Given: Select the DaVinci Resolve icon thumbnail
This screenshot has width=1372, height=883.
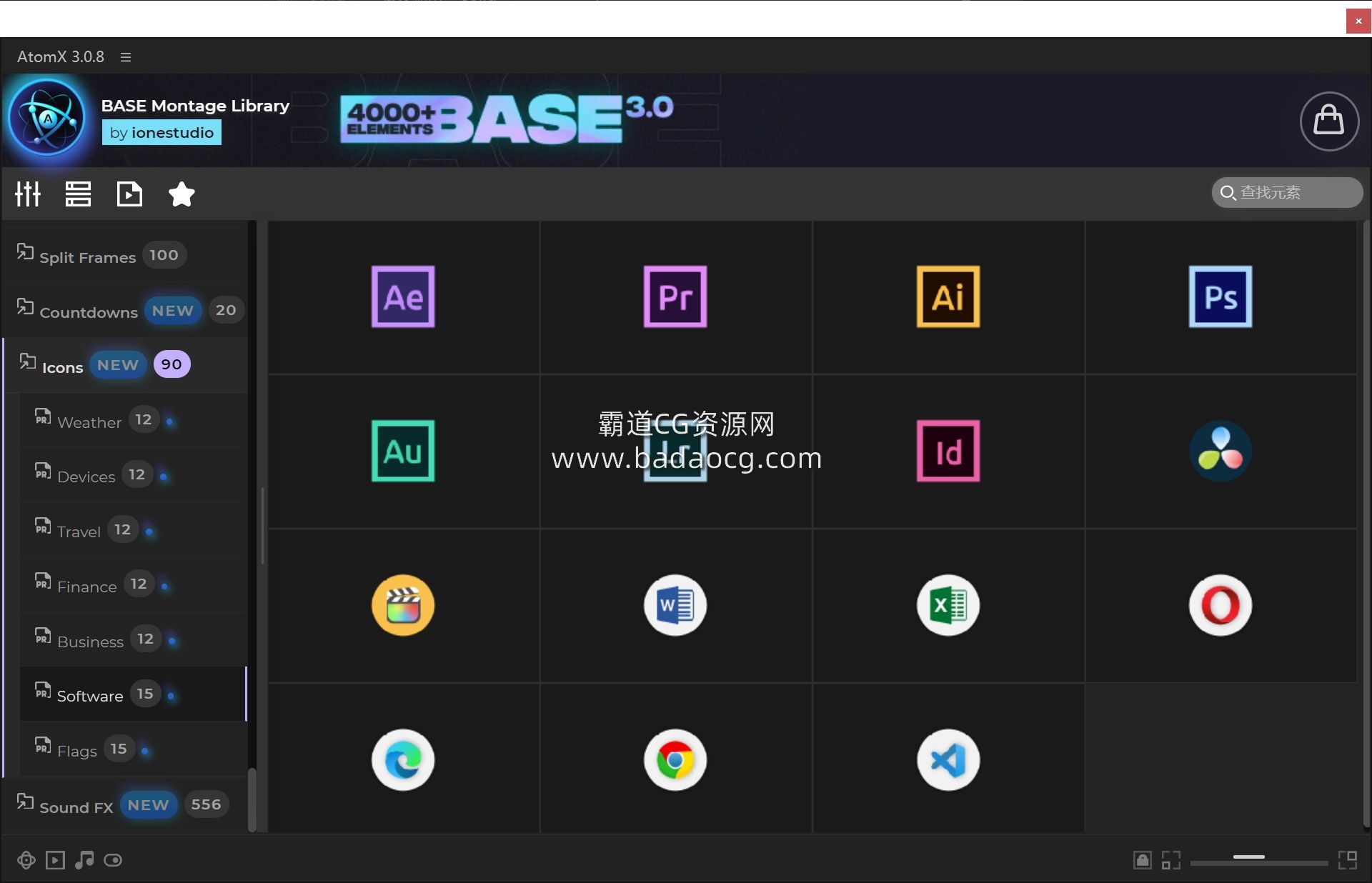Looking at the screenshot, I should 1221,451.
